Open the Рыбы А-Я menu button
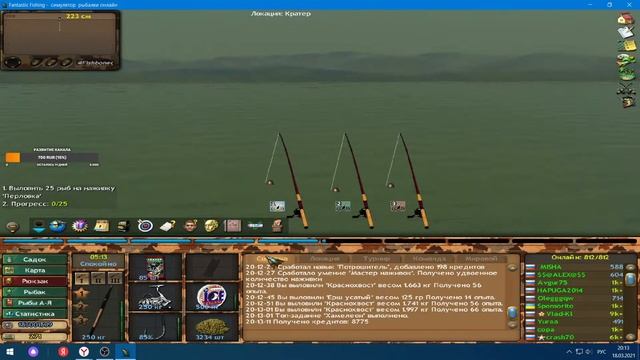The width and height of the screenshot is (640, 360). pyautogui.click(x=35, y=303)
